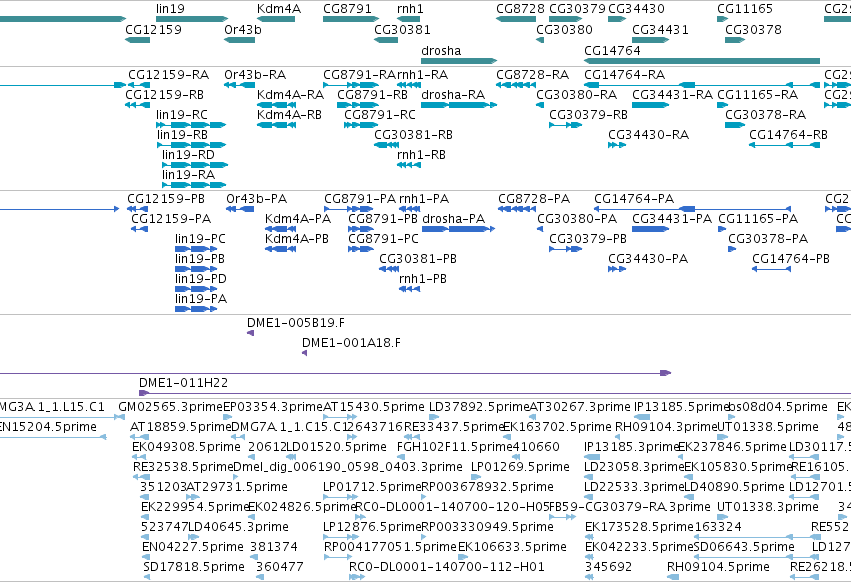Select the LD23058.3prime EST label
Viewport: 851px width, 582px height.
click(634, 467)
